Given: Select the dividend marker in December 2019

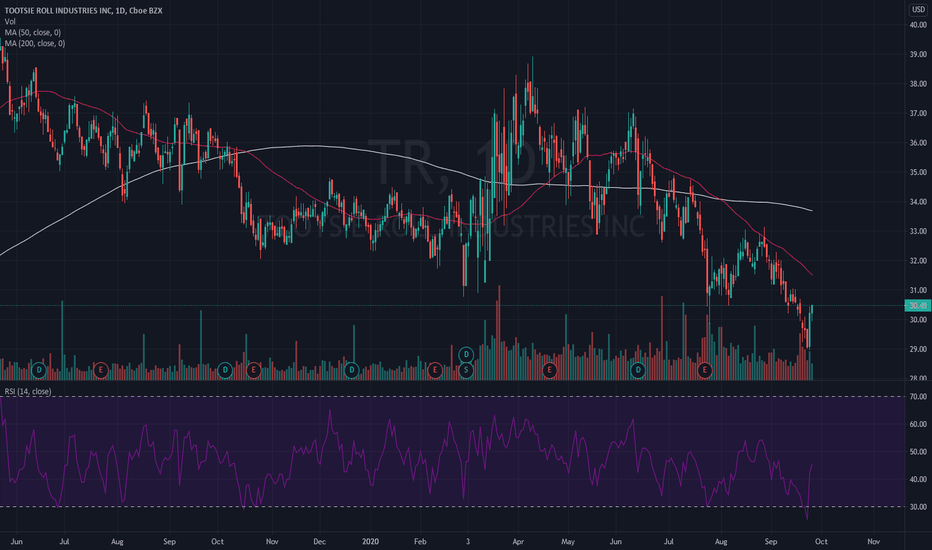Looking at the screenshot, I should [352, 370].
